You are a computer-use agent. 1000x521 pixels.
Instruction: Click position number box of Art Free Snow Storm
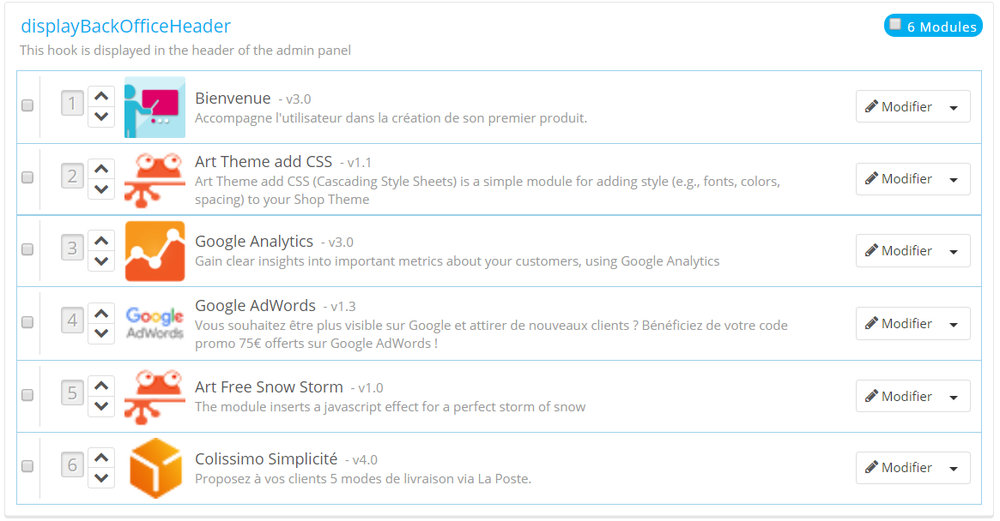(x=72, y=394)
